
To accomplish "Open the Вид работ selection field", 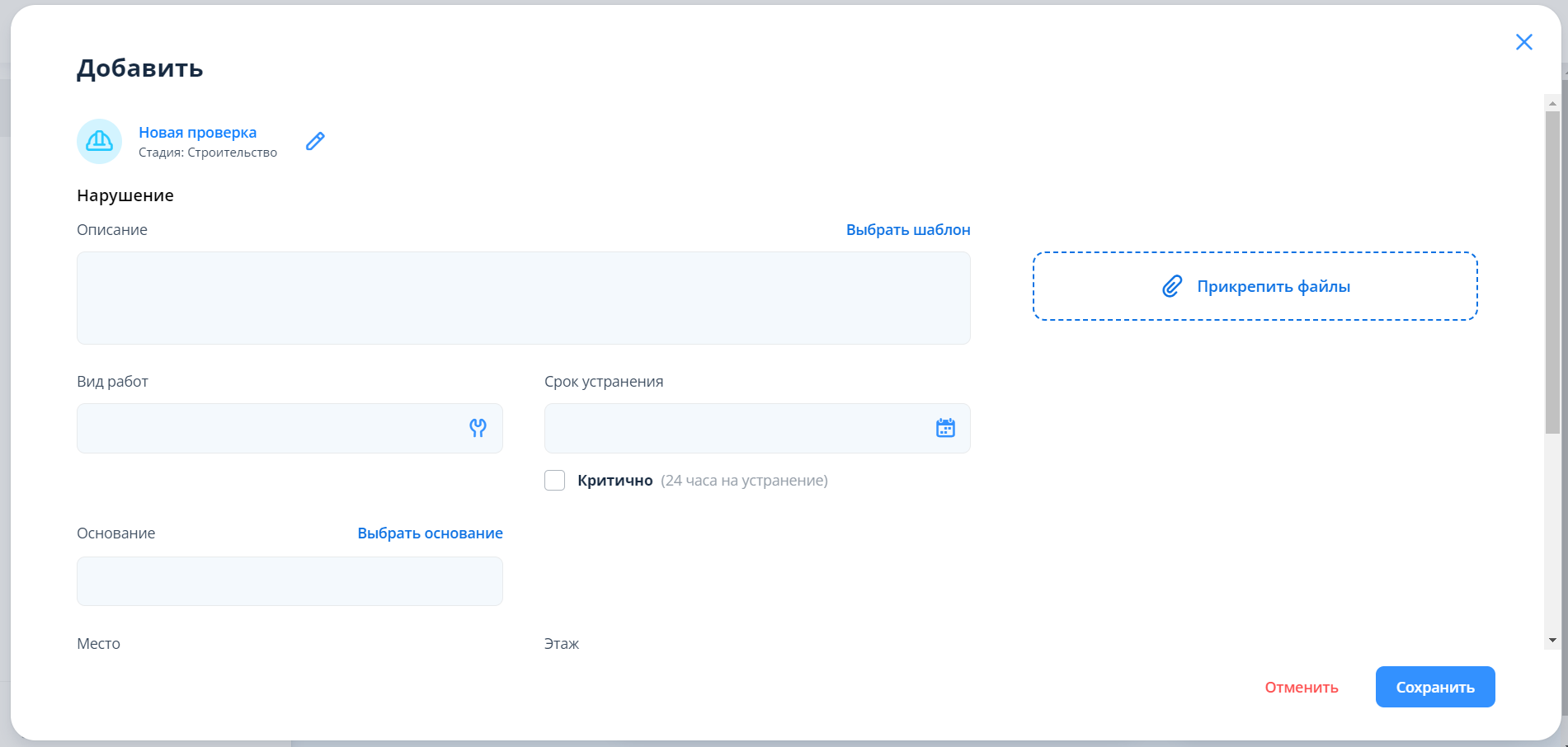I will [x=272, y=428].
